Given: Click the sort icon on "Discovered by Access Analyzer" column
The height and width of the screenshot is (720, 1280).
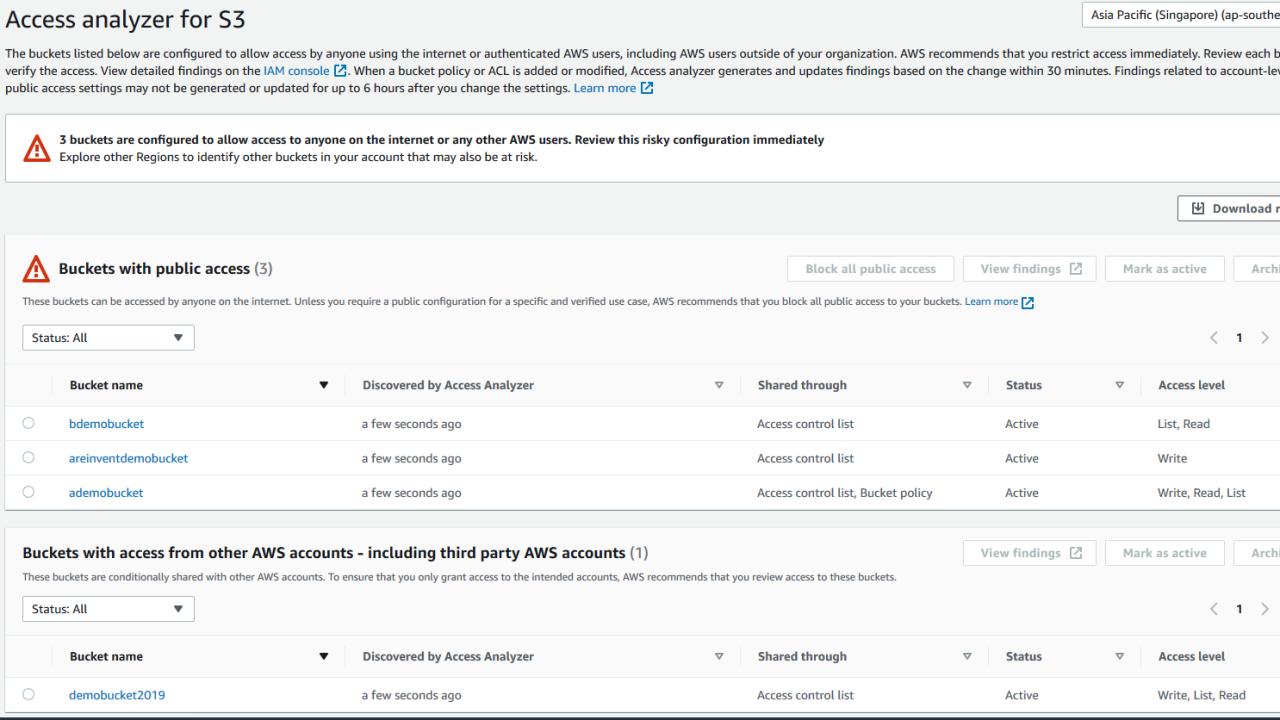Looking at the screenshot, I should (x=717, y=385).
